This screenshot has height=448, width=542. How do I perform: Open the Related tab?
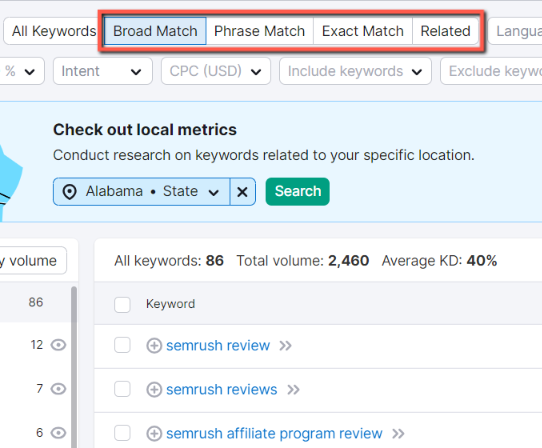(x=445, y=31)
